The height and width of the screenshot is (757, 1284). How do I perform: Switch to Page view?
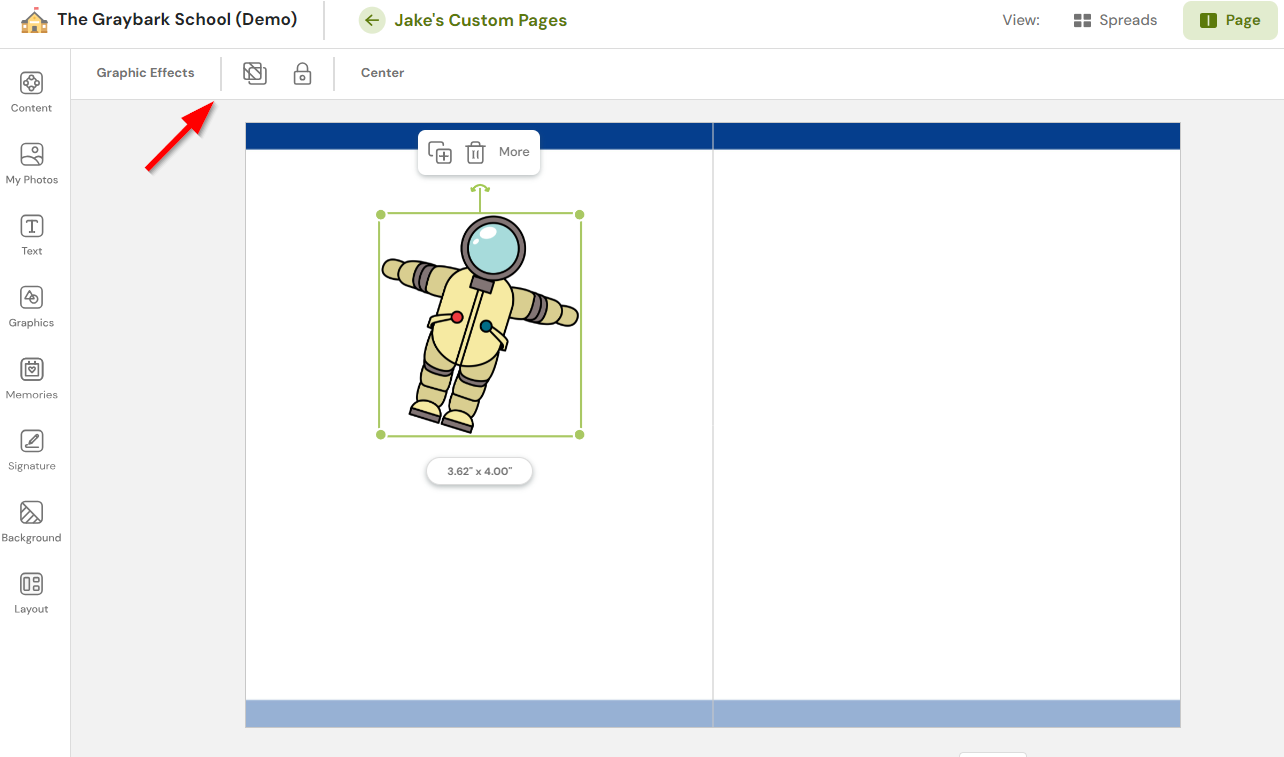[x=1230, y=19]
